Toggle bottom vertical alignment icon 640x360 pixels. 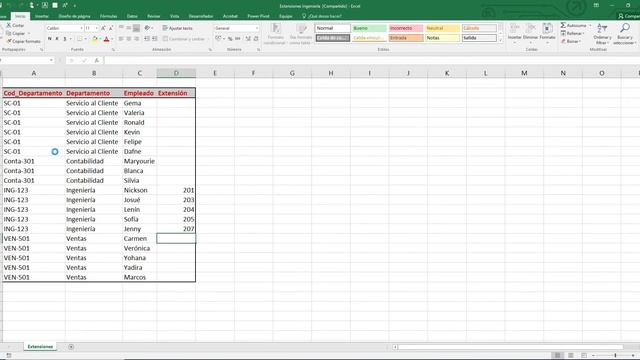tap(137, 28)
